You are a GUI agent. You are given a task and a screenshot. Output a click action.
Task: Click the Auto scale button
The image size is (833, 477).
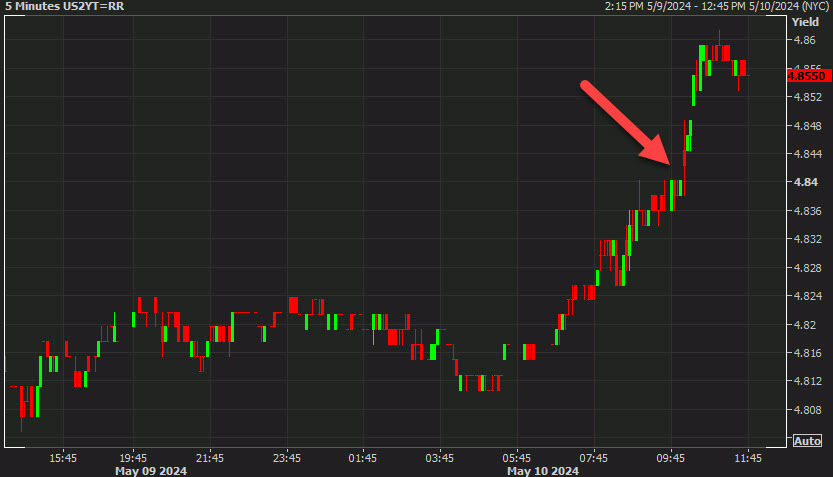click(807, 441)
